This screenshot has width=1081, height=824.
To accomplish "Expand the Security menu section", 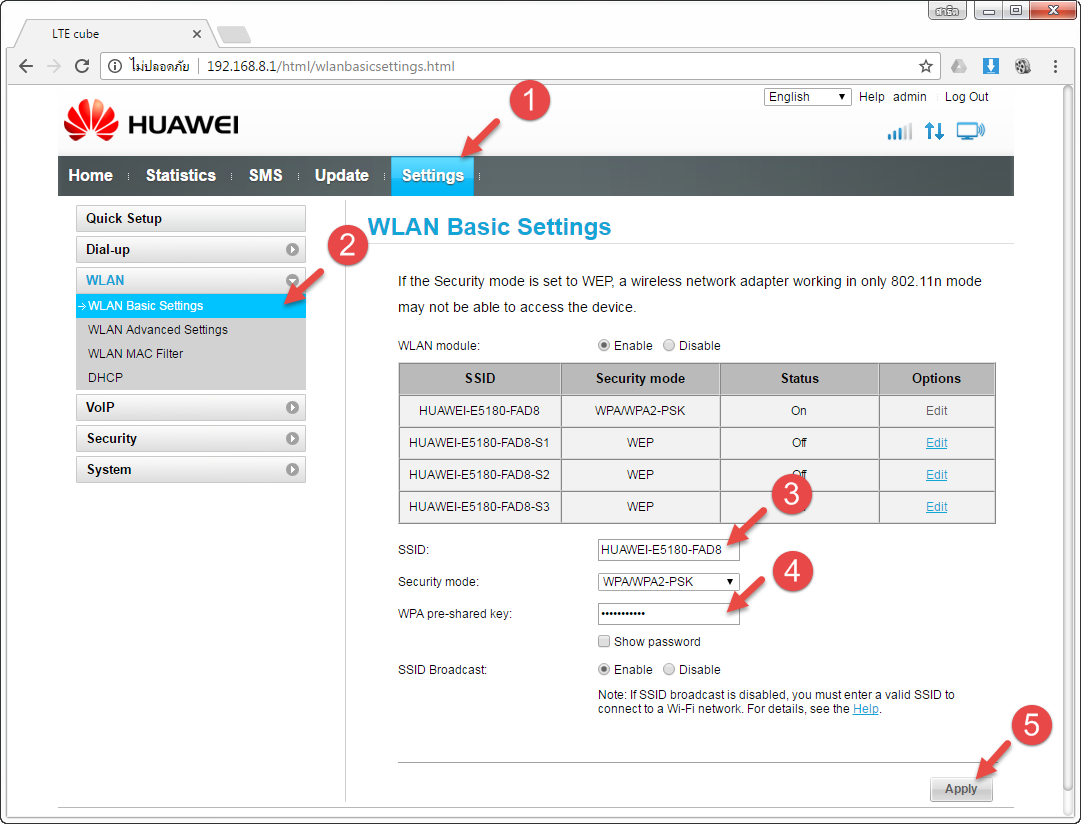I will 191,439.
